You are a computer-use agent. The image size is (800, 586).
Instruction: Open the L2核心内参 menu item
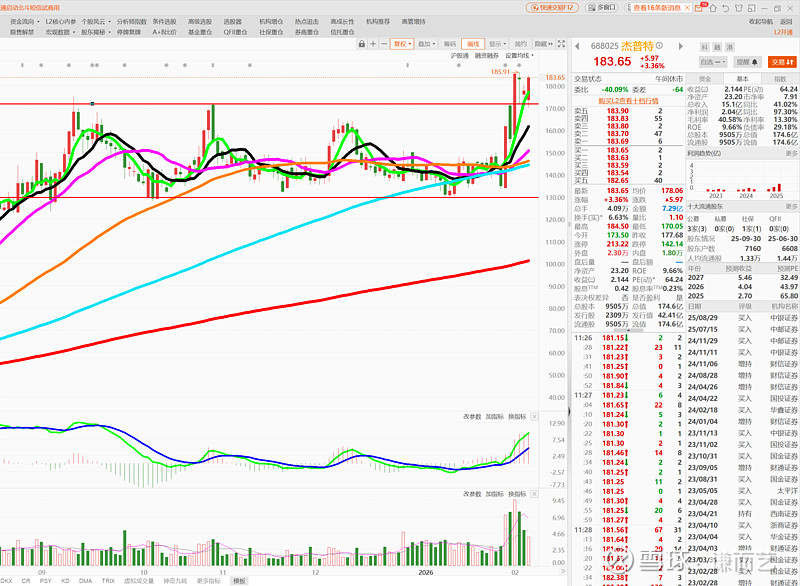click(61, 21)
